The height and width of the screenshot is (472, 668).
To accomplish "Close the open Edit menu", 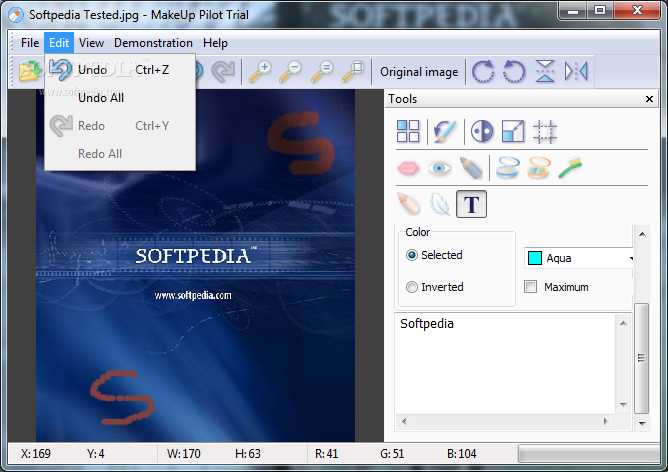I will 59,43.
